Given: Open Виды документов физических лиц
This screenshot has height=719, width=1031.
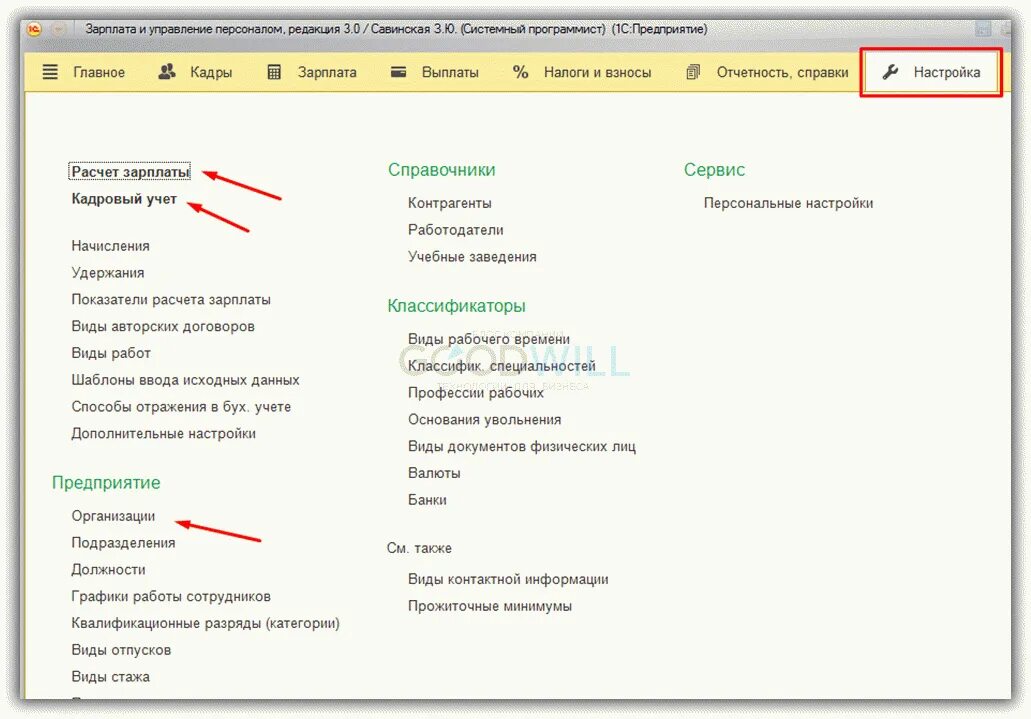Looking at the screenshot, I should pos(522,447).
